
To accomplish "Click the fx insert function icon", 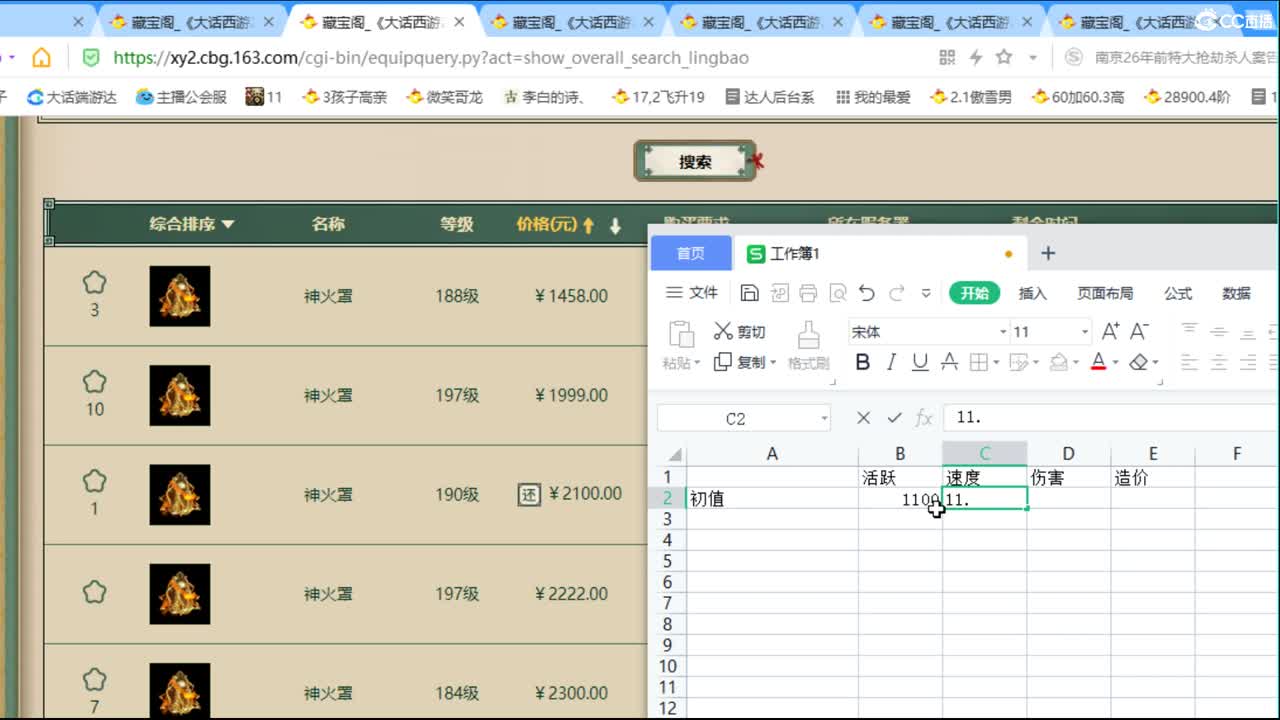I will (925, 418).
